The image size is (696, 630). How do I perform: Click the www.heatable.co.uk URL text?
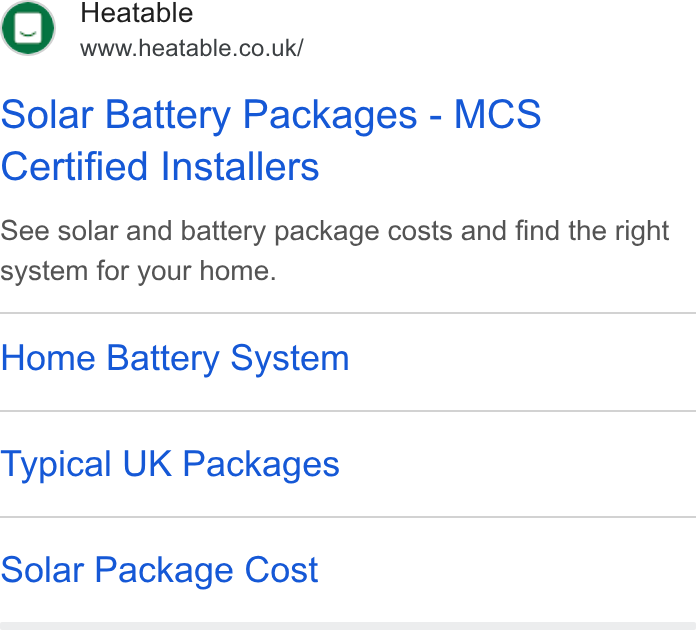[192, 48]
